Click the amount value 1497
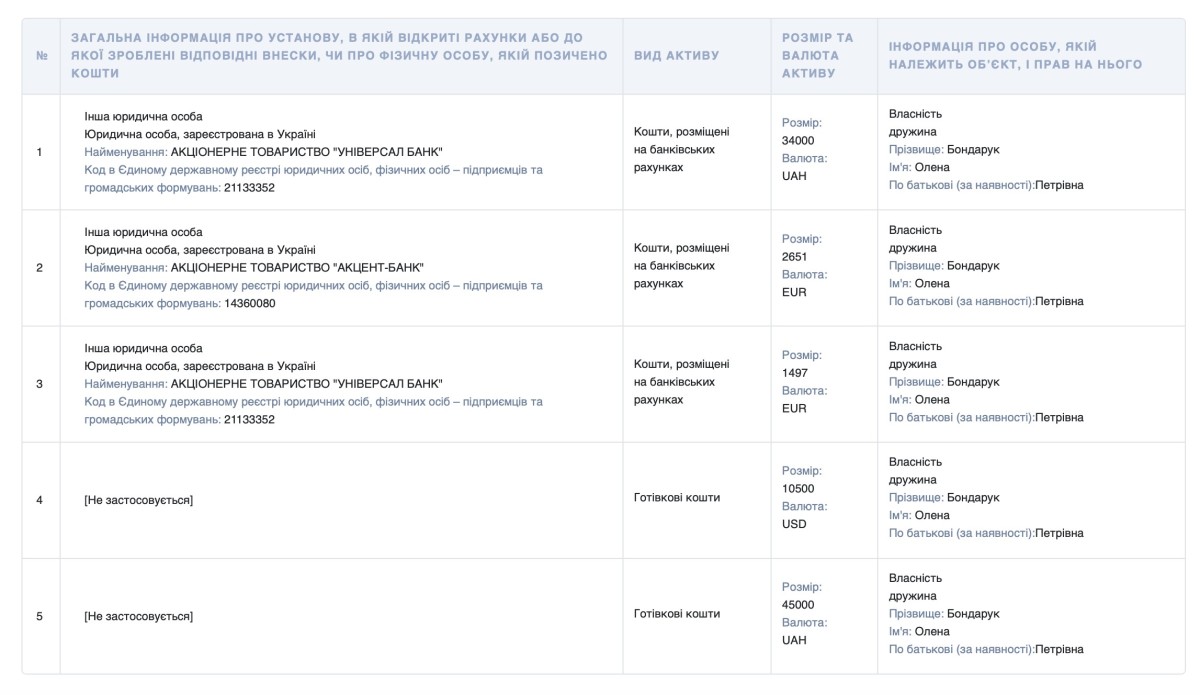Image resolution: width=1200 pixels, height=695 pixels. 795,373
